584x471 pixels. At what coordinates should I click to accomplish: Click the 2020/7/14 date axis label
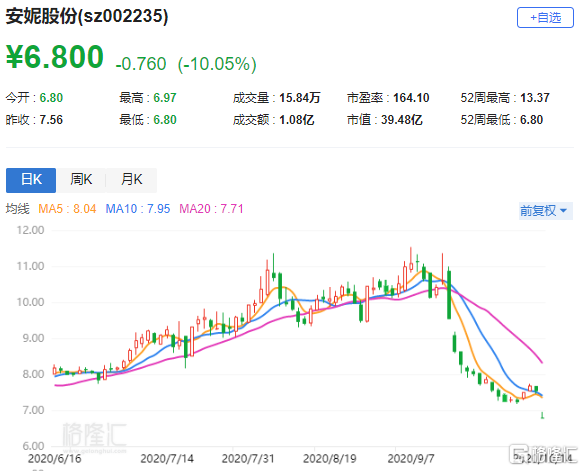tap(167, 458)
